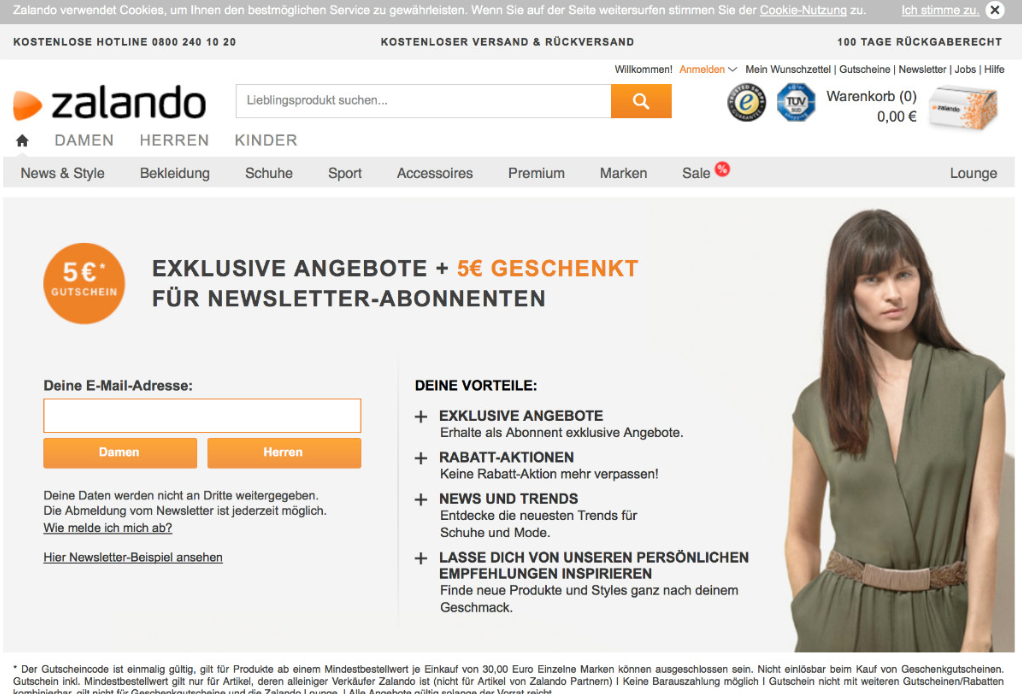Image resolution: width=1022 pixels, height=694 pixels.
Task: Click the red percent Sale badge
Action: pyautogui.click(x=722, y=169)
